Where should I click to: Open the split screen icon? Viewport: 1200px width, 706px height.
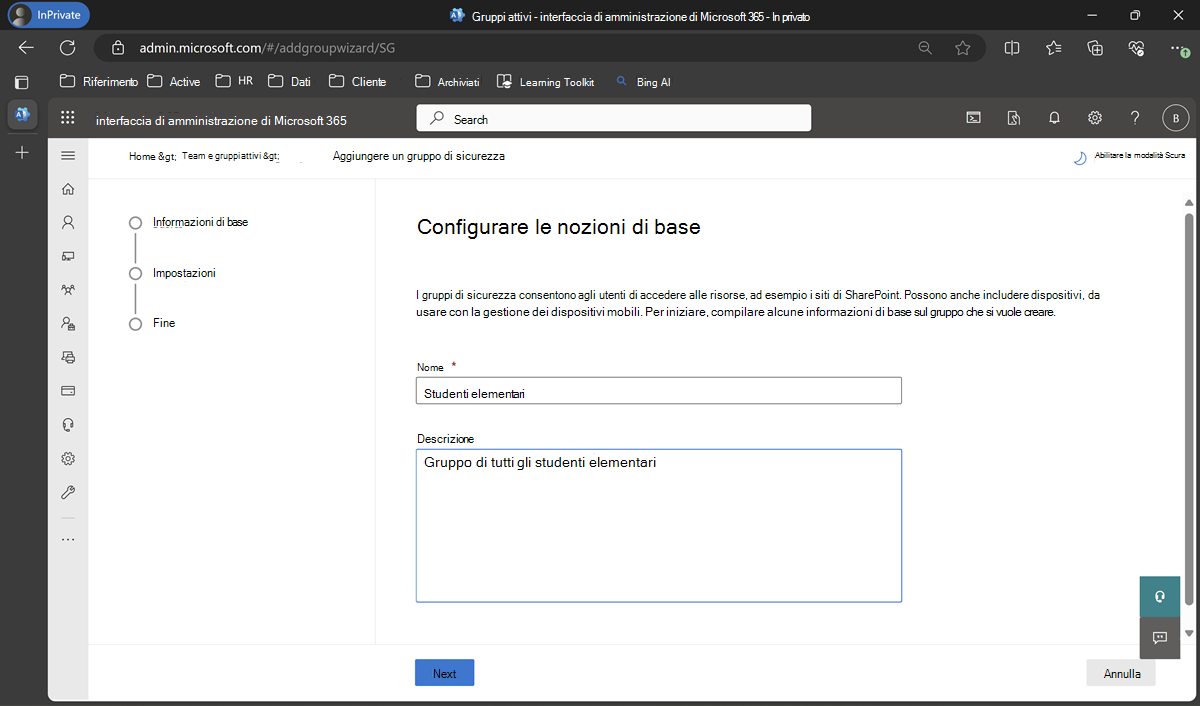click(x=1012, y=47)
